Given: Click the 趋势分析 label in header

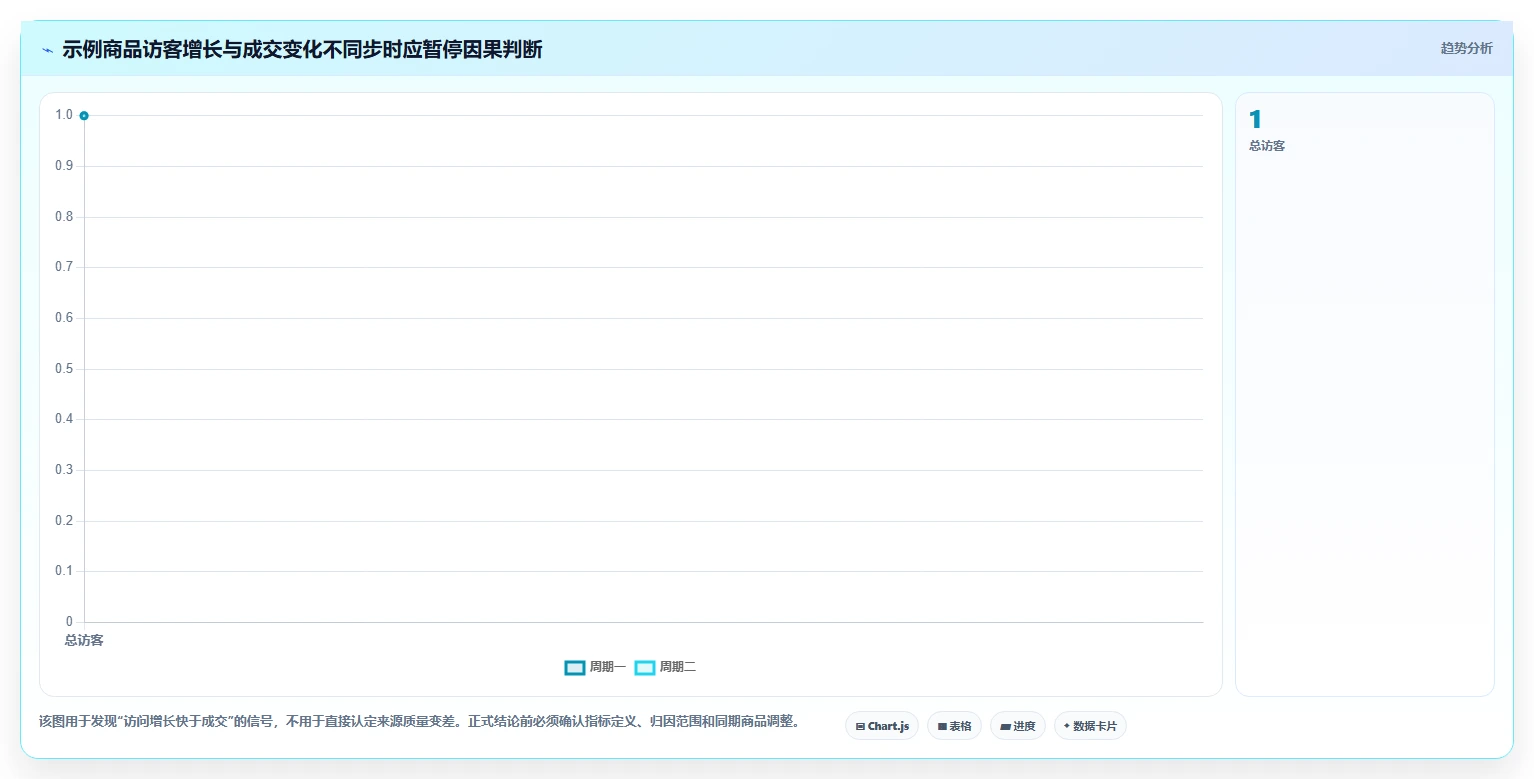Looking at the screenshot, I should click(x=1466, y=49).
